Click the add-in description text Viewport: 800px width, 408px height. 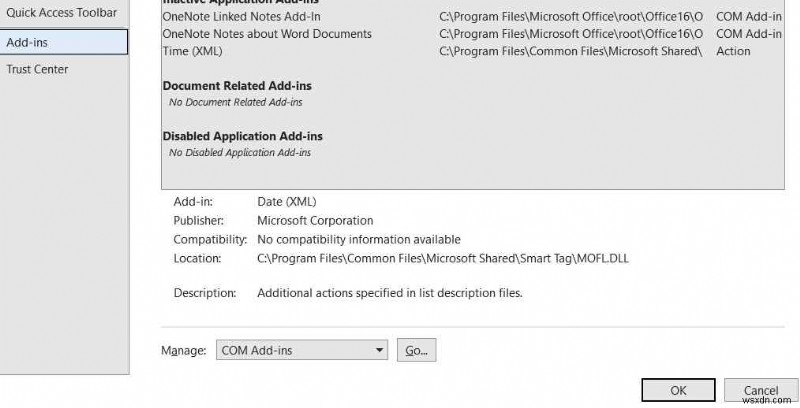[x=389, y=293]
